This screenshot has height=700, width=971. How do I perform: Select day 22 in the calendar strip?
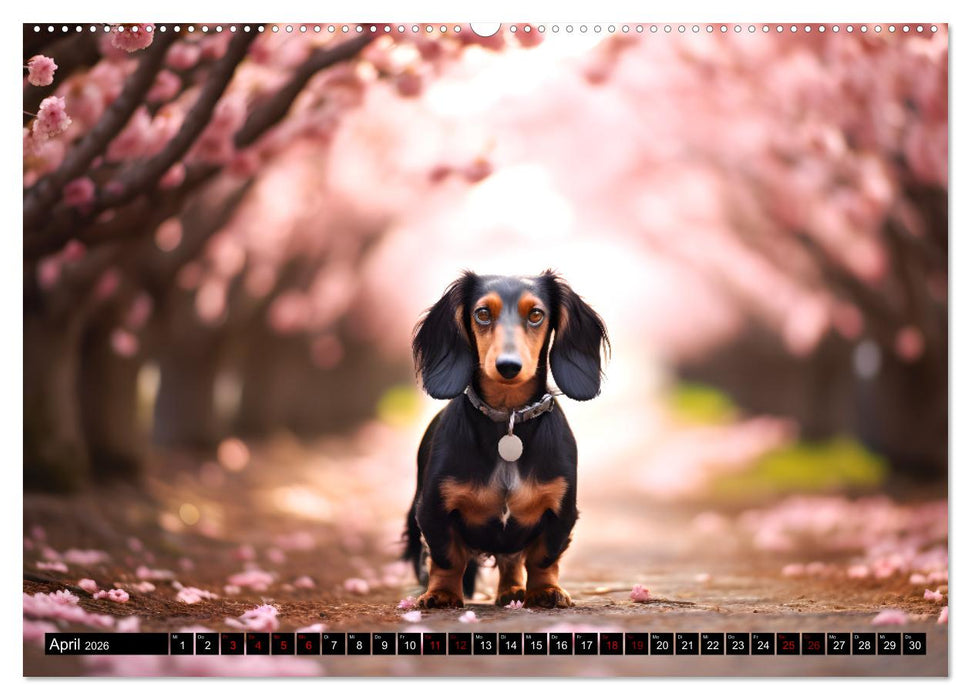(712, 644)
